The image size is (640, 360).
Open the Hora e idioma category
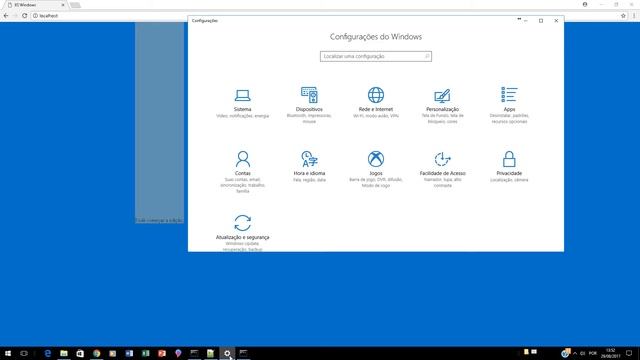tap(309, 166)
